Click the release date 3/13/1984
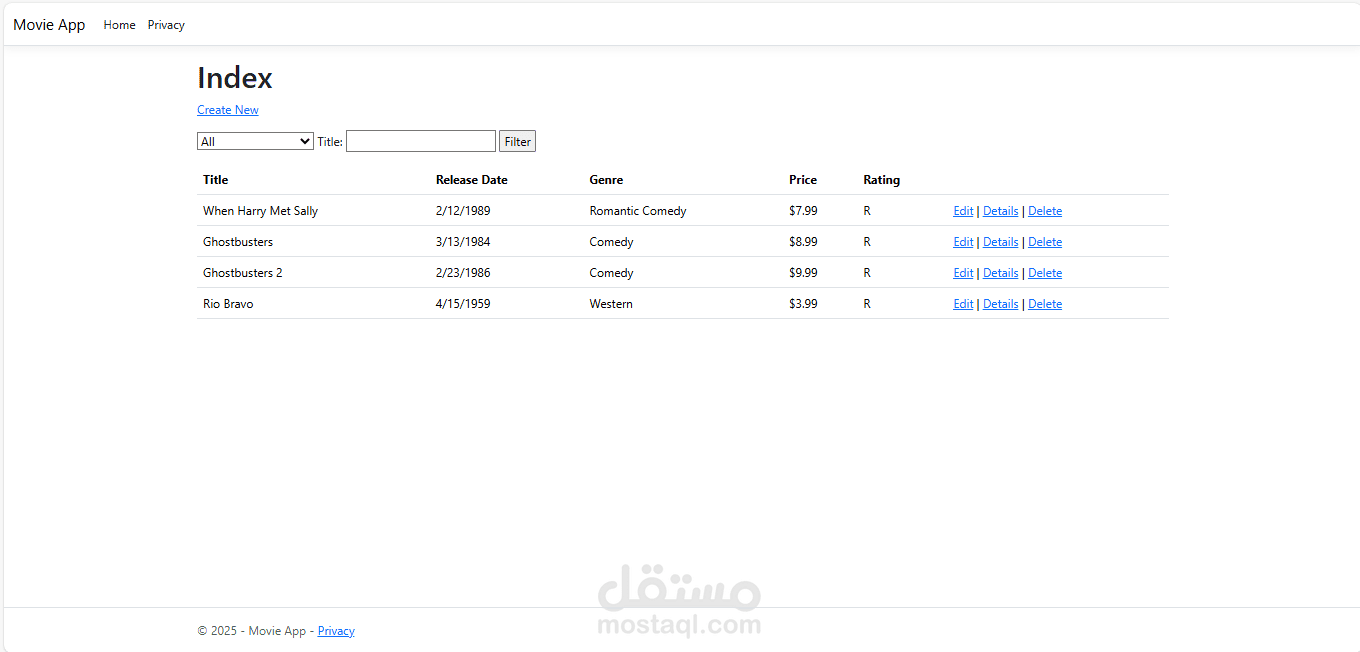 click(463, 242)
